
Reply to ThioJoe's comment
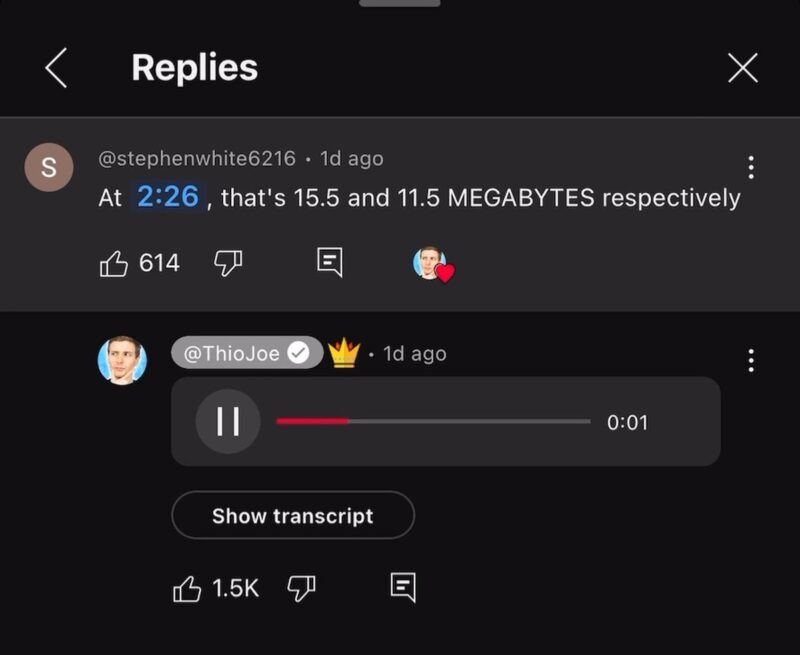tap(403, 589)
